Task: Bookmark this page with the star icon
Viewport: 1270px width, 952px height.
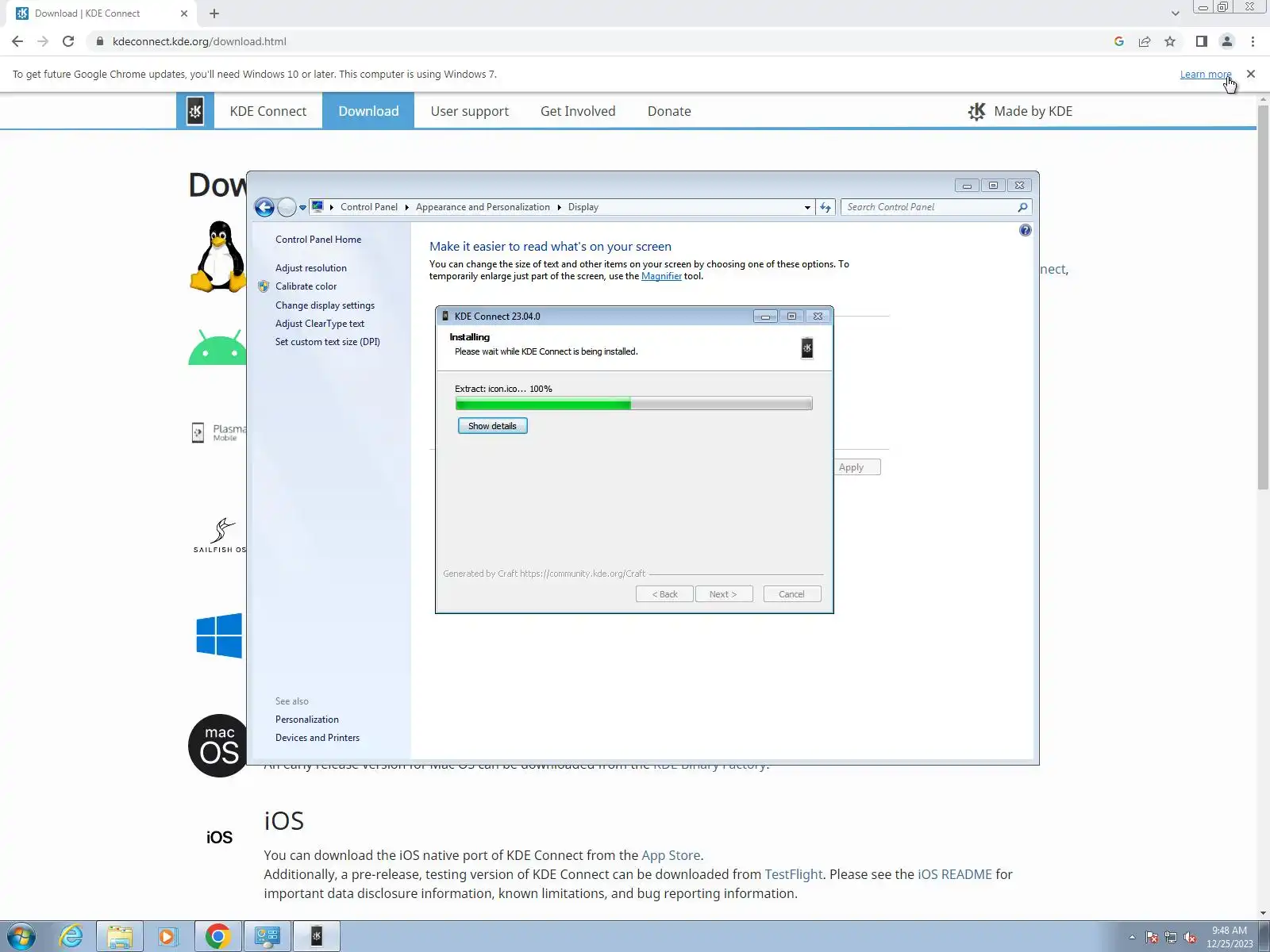Action: point(1170,41)
